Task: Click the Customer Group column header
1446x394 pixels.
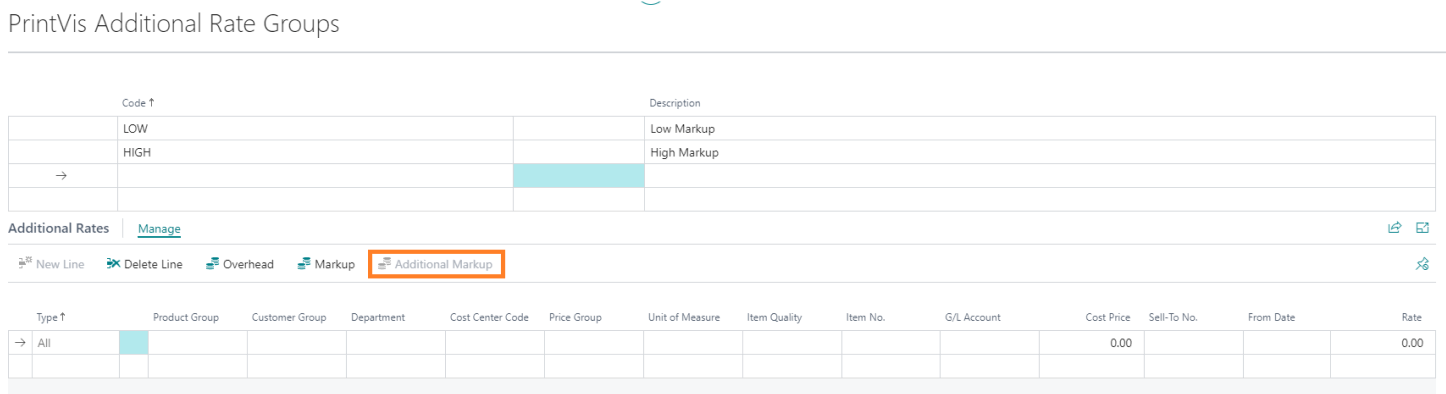Action: point(289,317)
